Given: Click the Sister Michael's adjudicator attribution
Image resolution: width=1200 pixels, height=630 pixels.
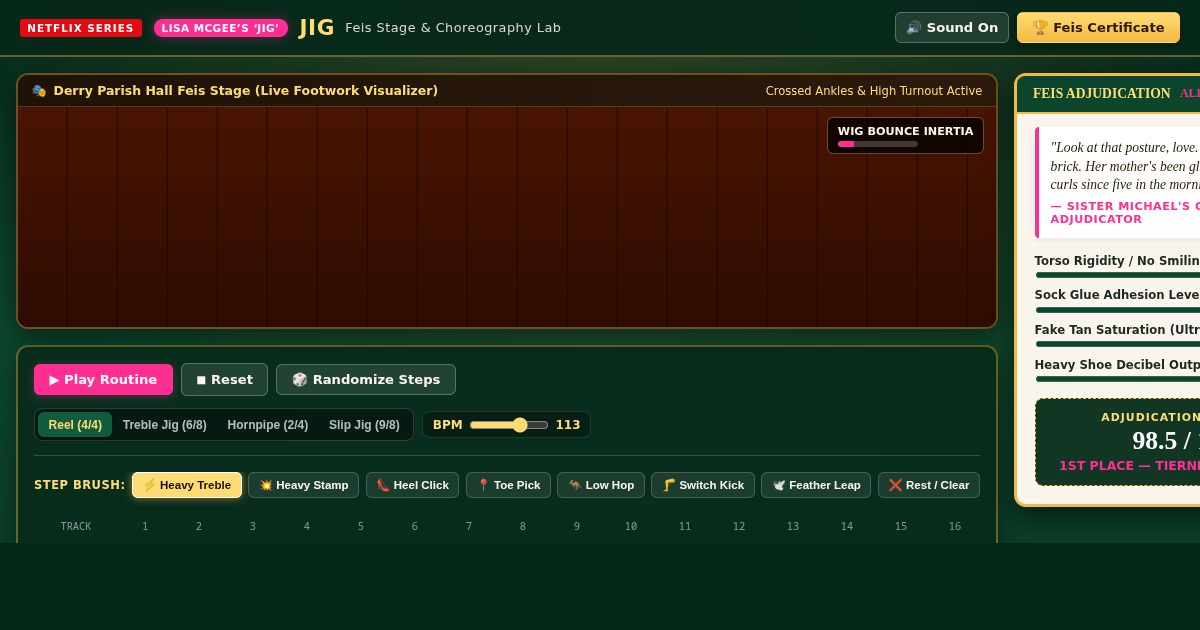Looking at the screenshot, I should (1125, 213).
